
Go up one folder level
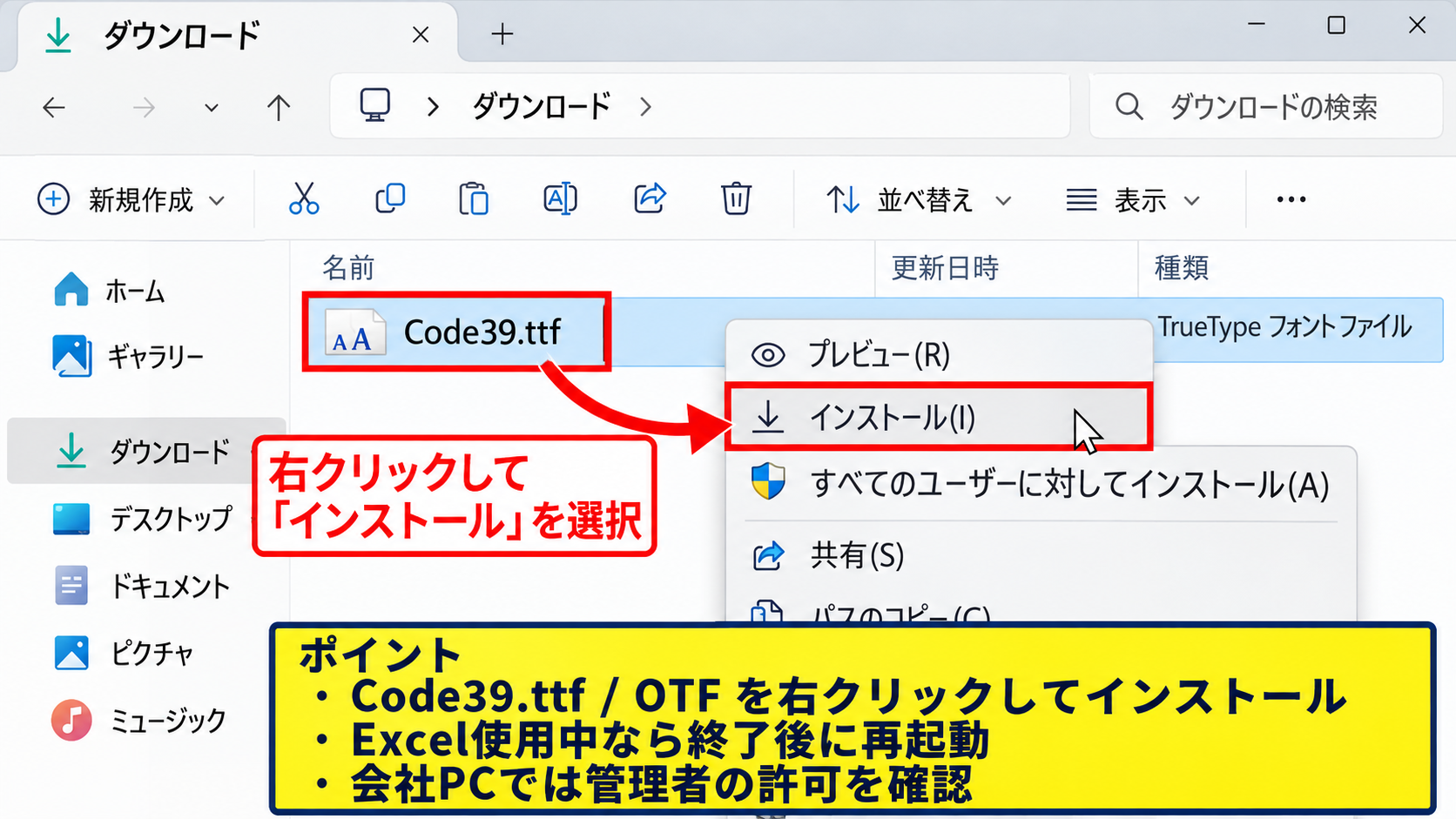point(279,107)
